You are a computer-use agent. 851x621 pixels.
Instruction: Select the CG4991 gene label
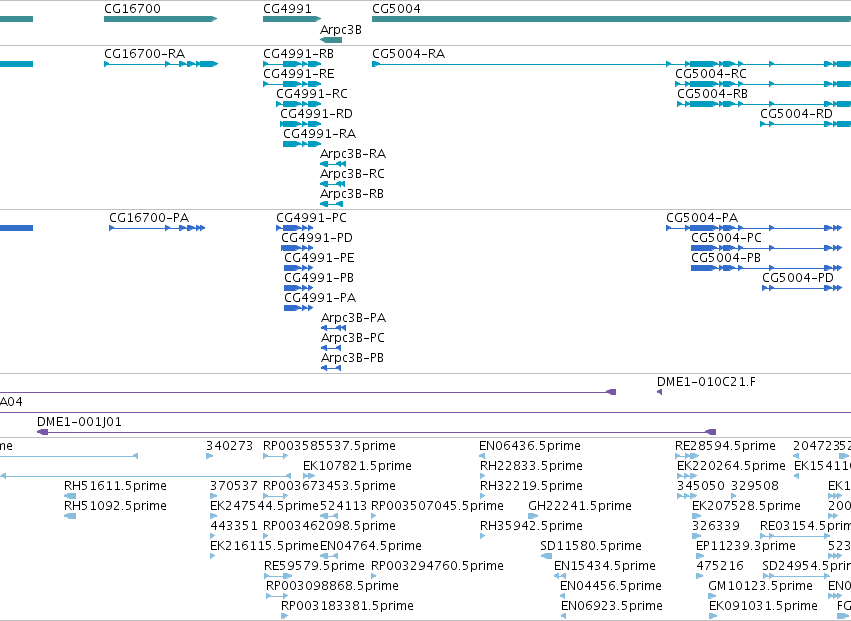(x=287, y=9)
